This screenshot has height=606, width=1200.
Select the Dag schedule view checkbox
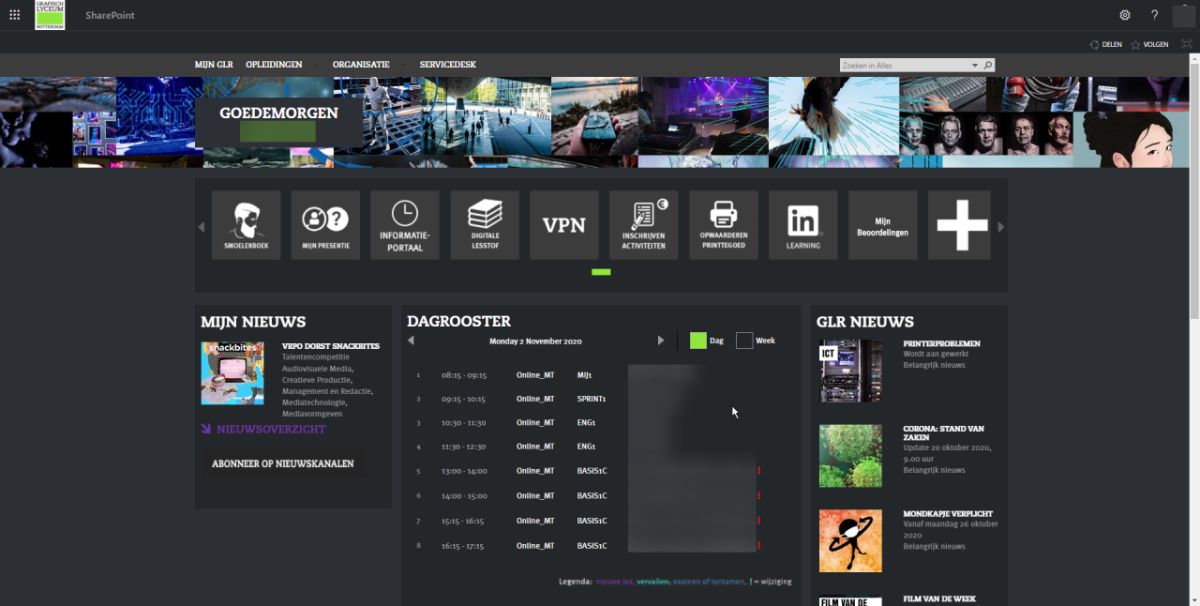(x=698, y=340)
